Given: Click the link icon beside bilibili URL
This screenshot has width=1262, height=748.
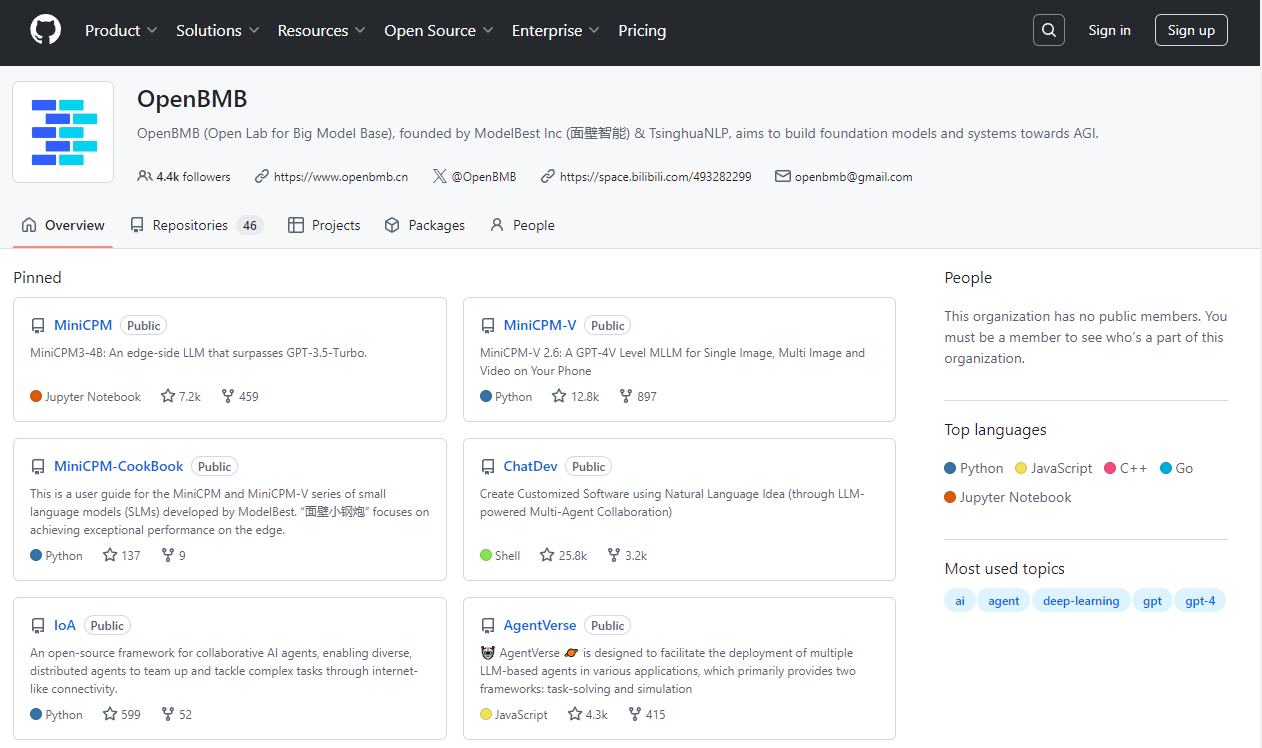Looking at the screenshot, I should [x=548, y=176].
